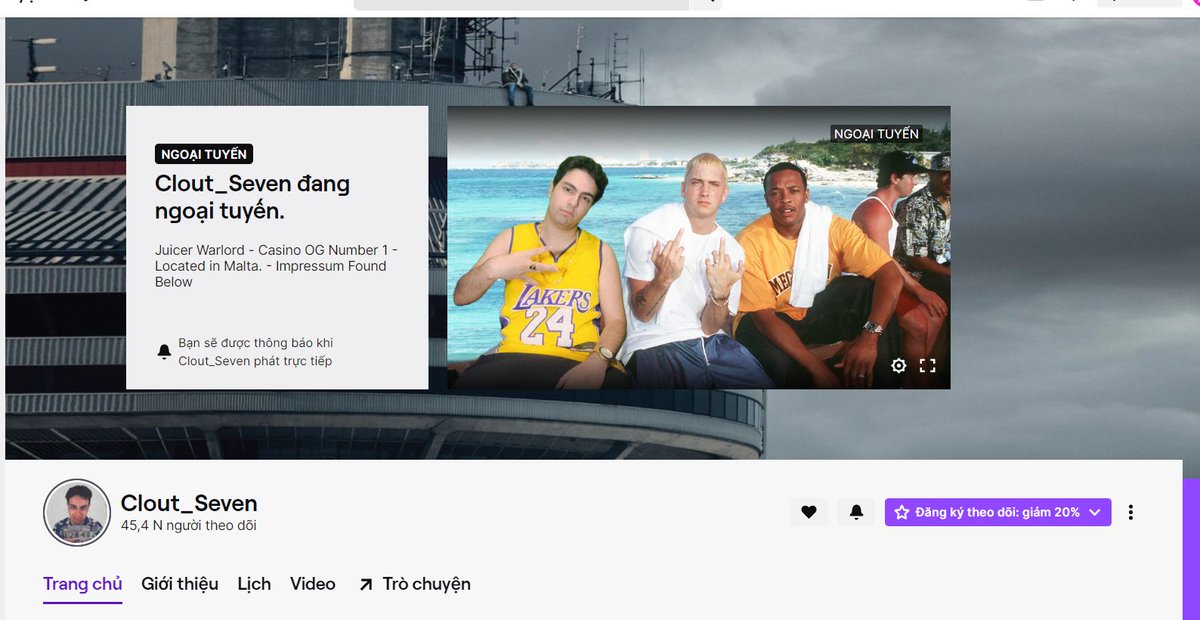Click Clout_Seven đang ngoại tuyến heading
The image size is (1200, 620).
[252, 198]
